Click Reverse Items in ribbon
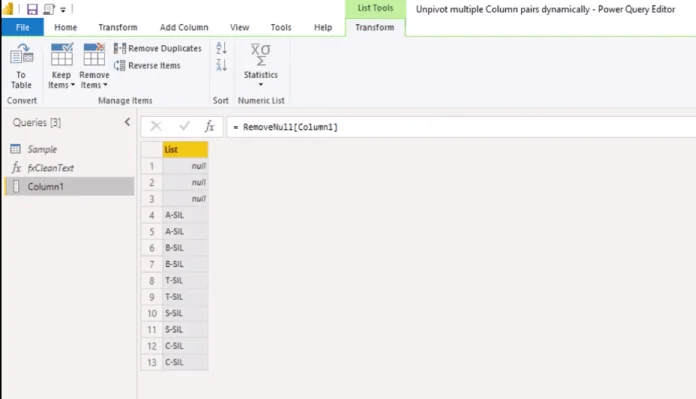The height and width of the screenshot is (399, 696). tap(147, 66)
